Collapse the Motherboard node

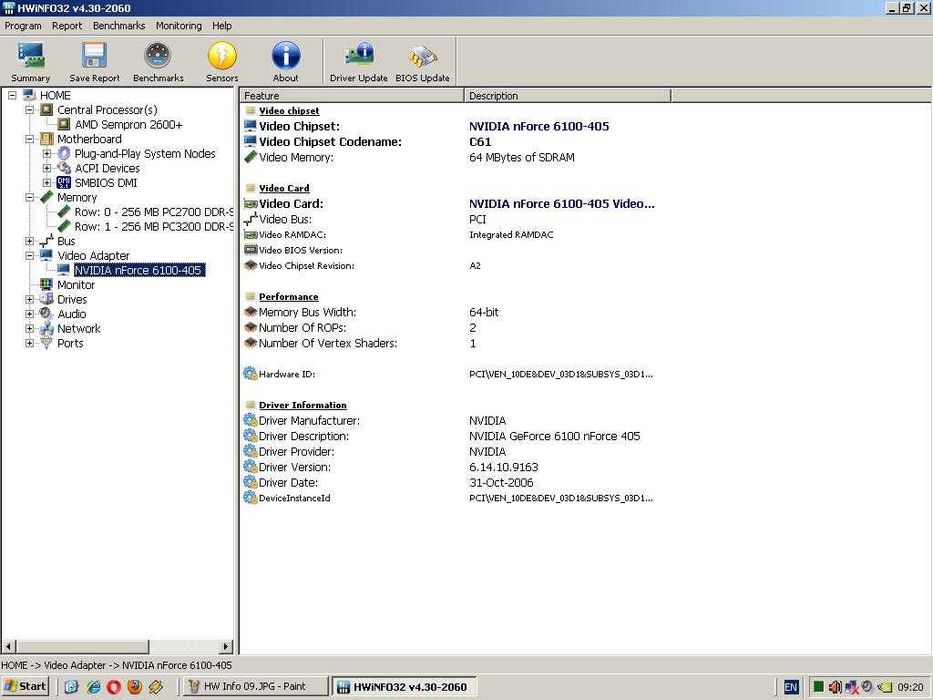pos(29,139)
